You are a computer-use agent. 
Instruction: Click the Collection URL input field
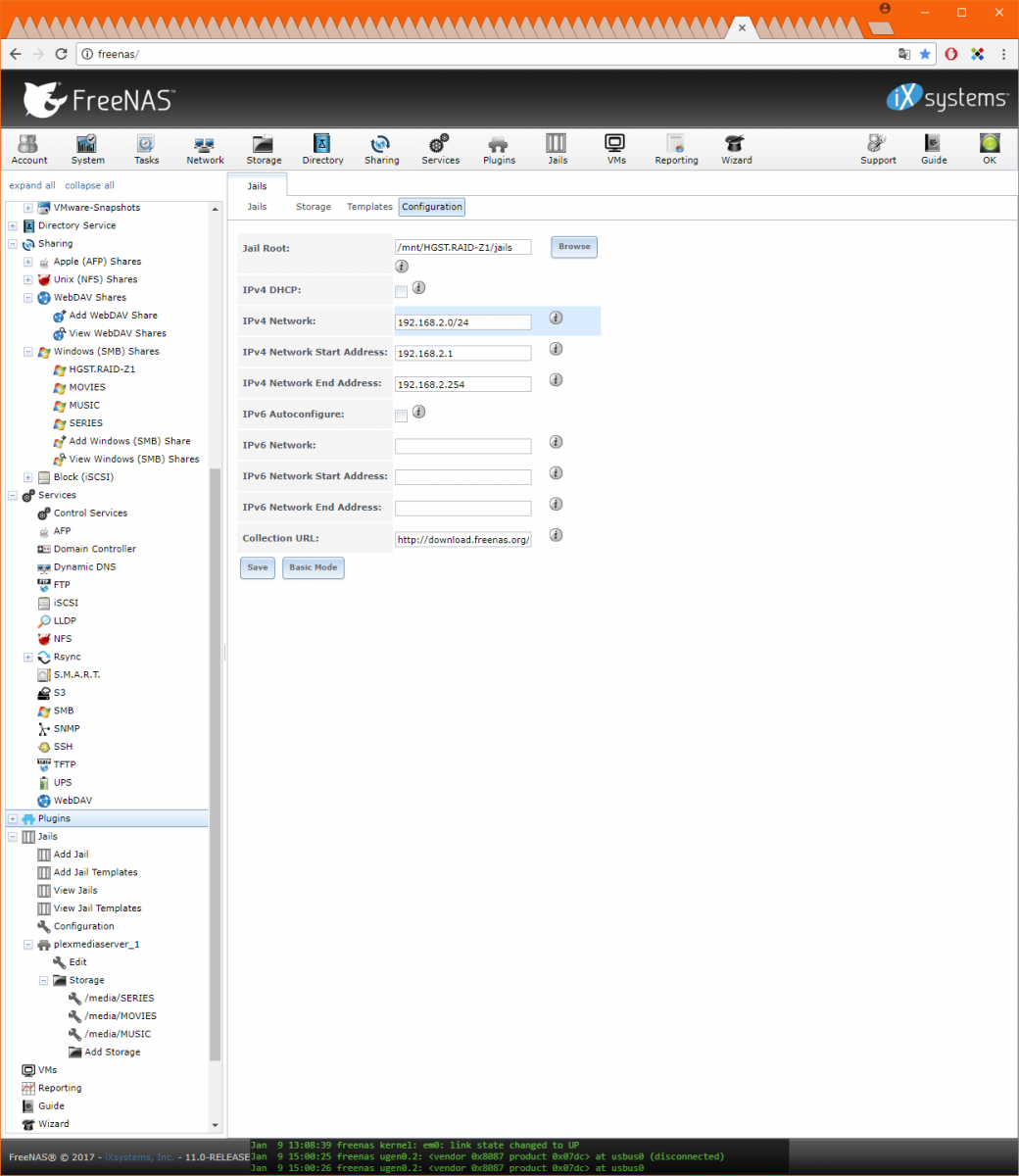463,540
